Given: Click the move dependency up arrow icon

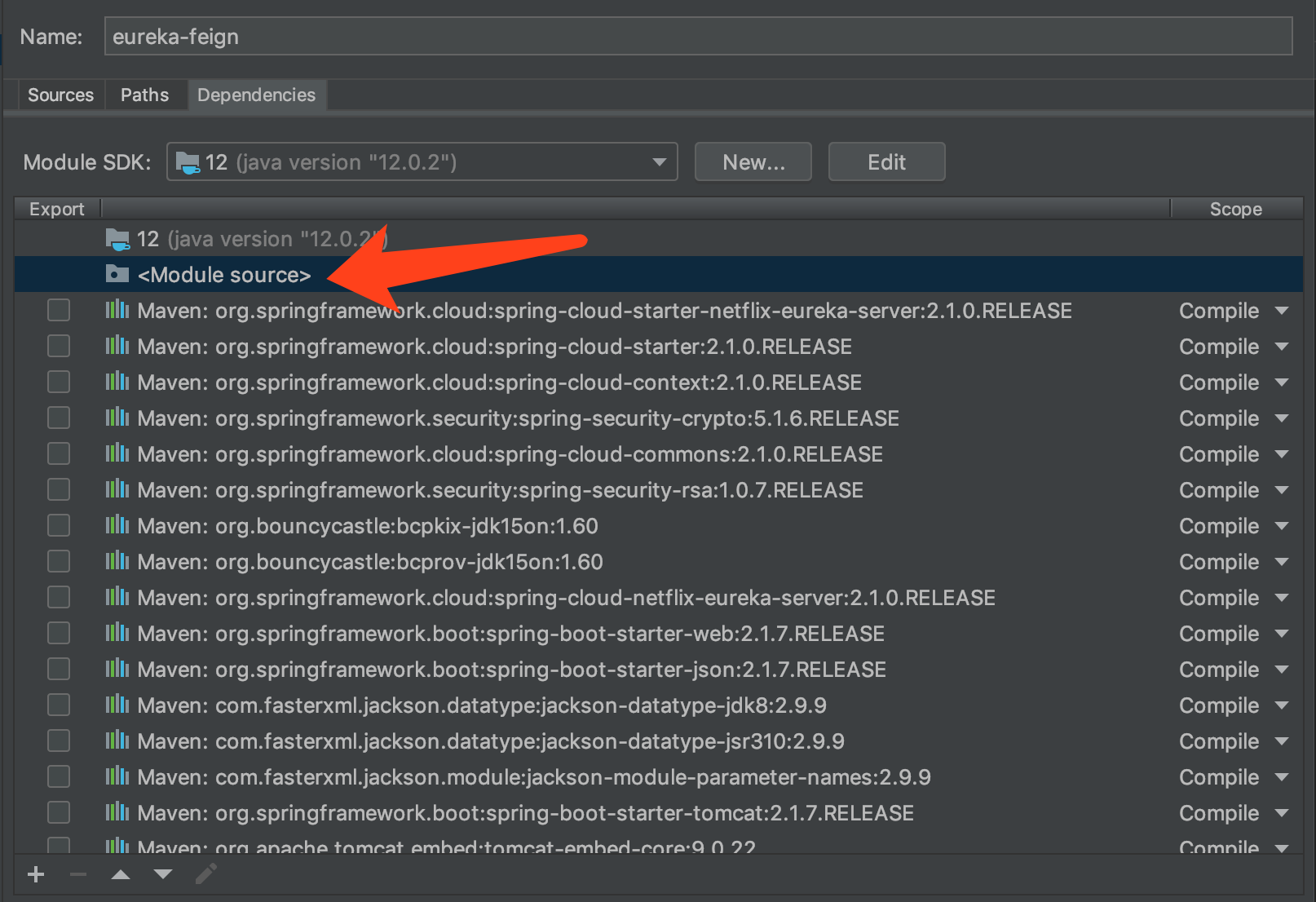Looking at the screenshot, I should (x=121, y=873).
